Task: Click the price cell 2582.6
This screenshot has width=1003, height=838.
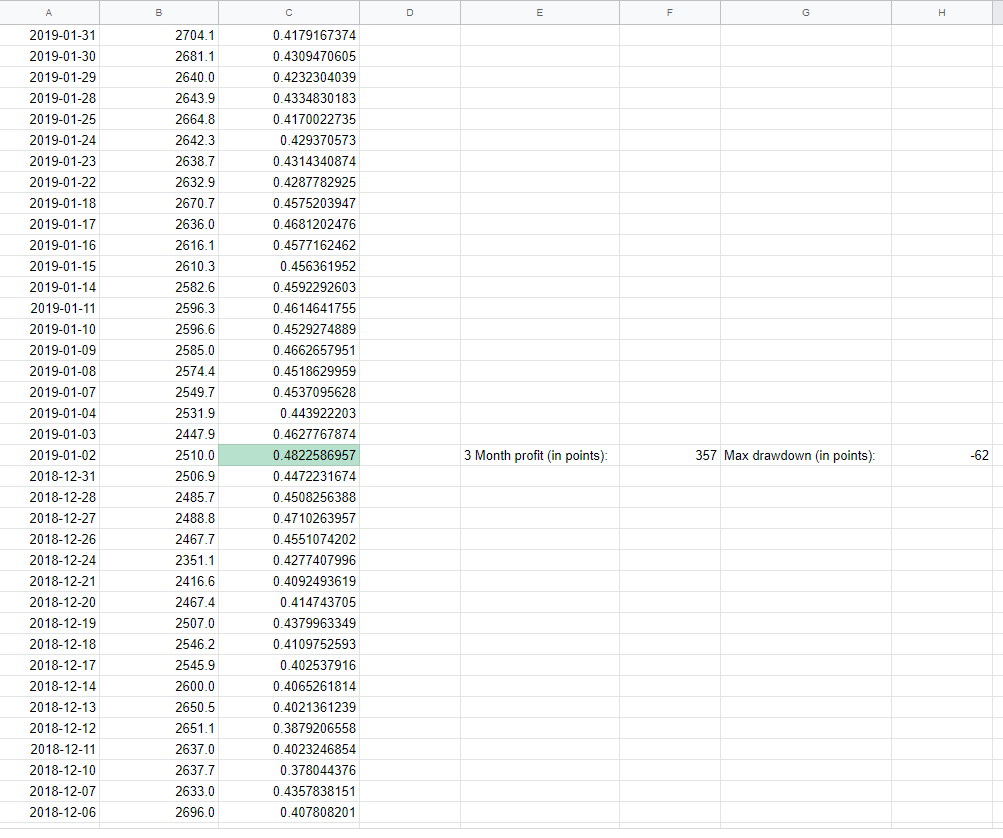Action: coord(159,287)
